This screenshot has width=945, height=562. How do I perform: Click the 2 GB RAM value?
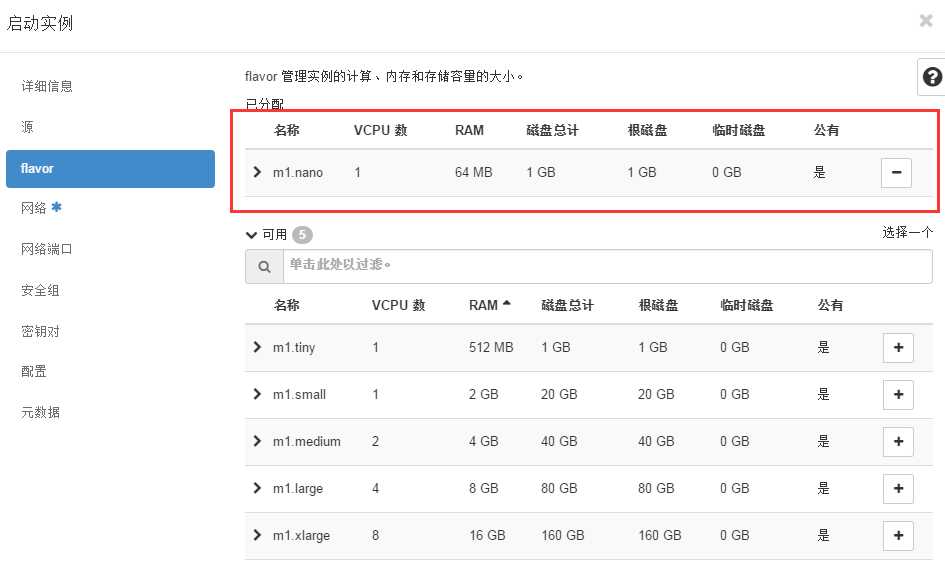483,395
